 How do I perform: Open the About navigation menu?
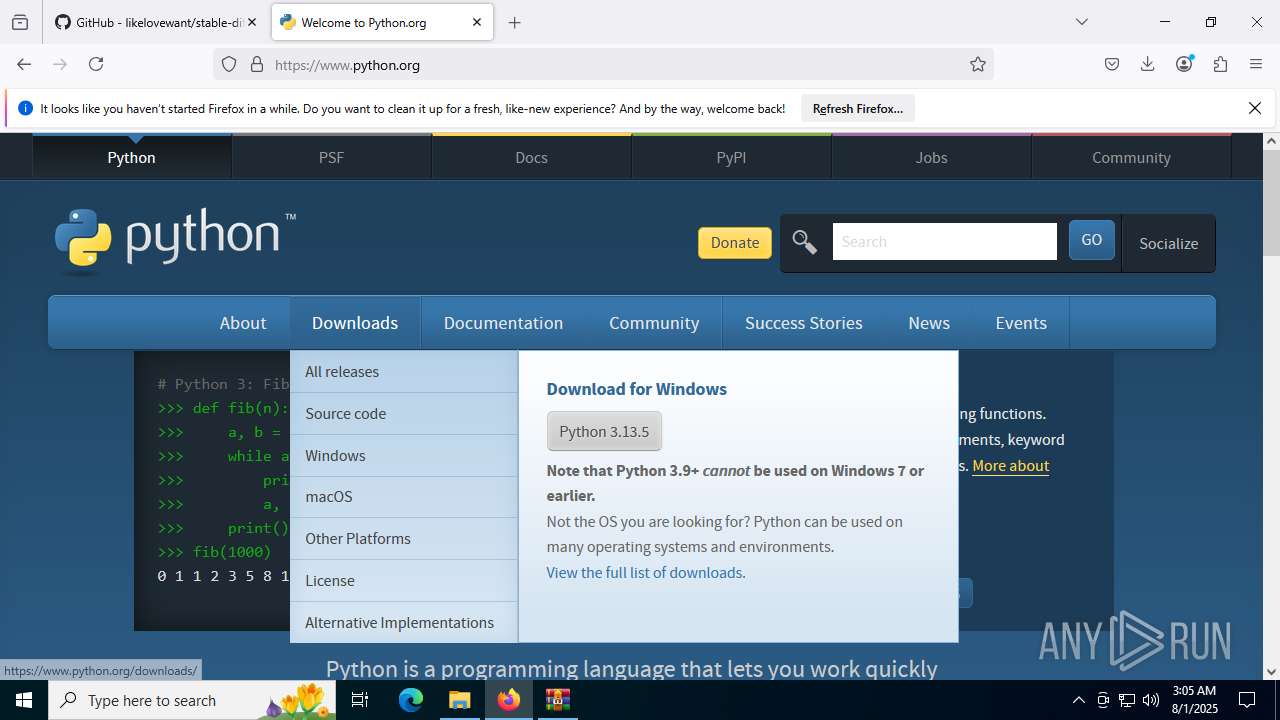pos(243,323)
